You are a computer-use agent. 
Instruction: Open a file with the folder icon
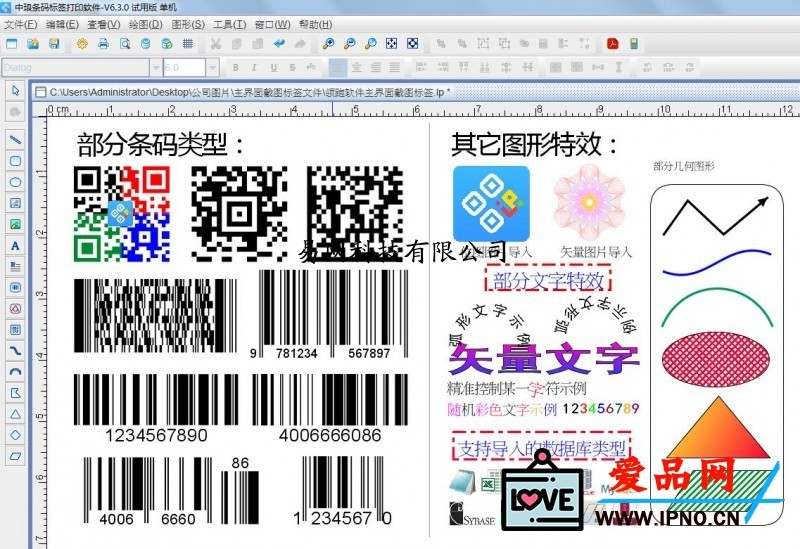pyautogui.click(x=33, y=44)
